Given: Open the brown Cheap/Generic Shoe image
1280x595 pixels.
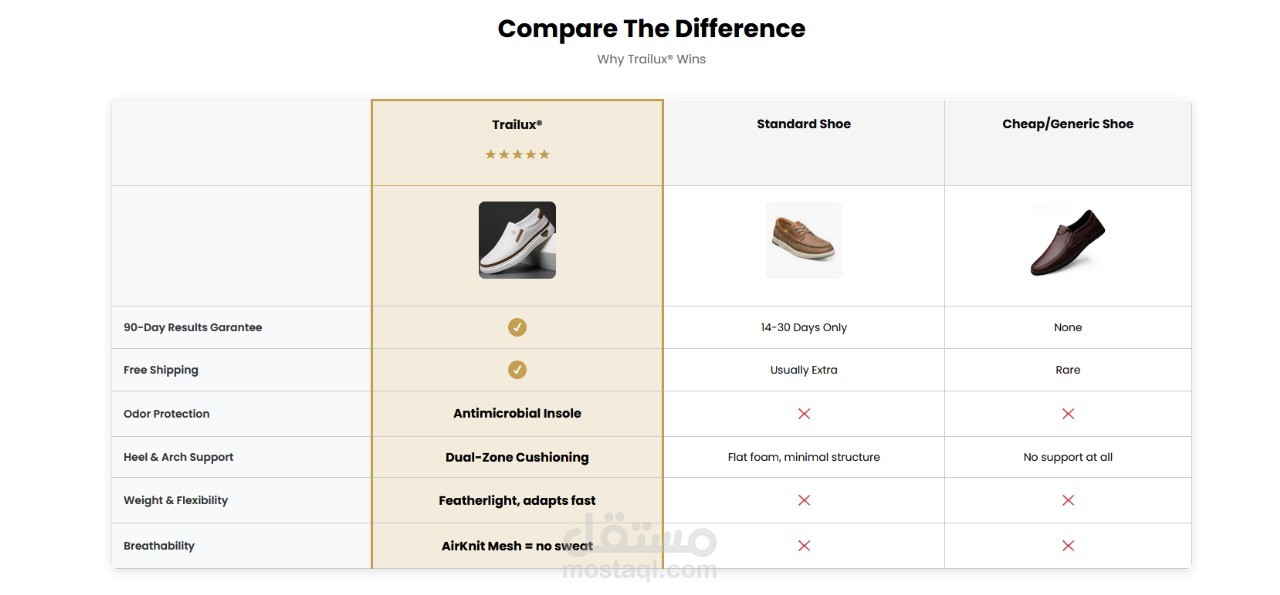Looking at the screenshot, I should (1068, 240).
